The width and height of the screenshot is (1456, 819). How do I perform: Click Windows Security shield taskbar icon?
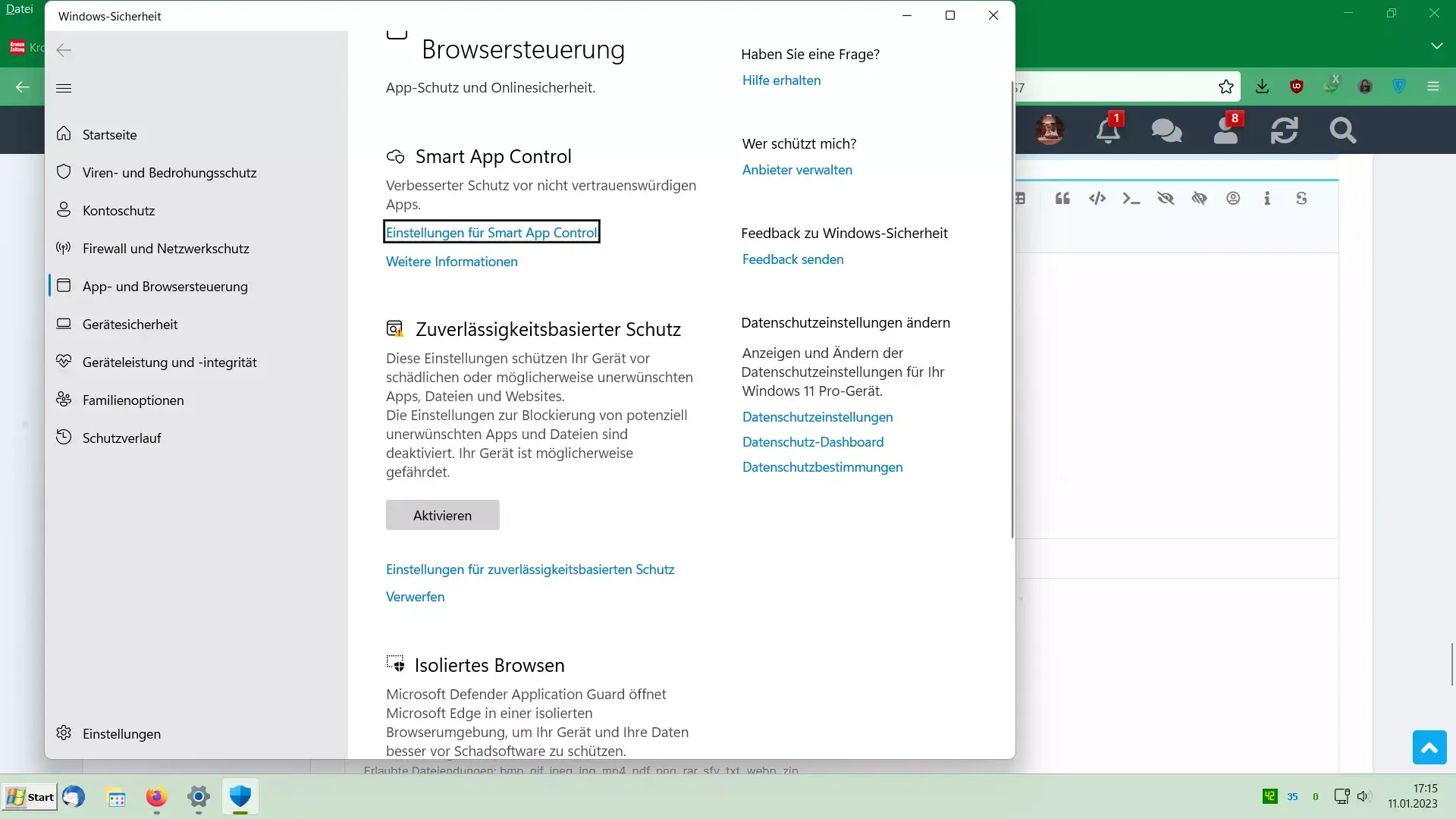click(240, 796)
